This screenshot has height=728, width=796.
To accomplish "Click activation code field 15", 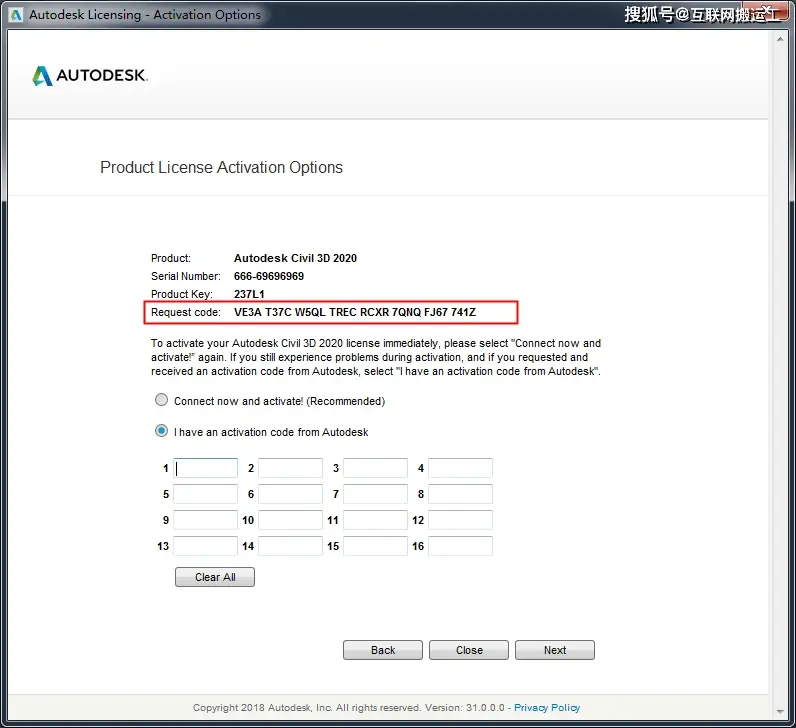I will (x=375, y=546).
